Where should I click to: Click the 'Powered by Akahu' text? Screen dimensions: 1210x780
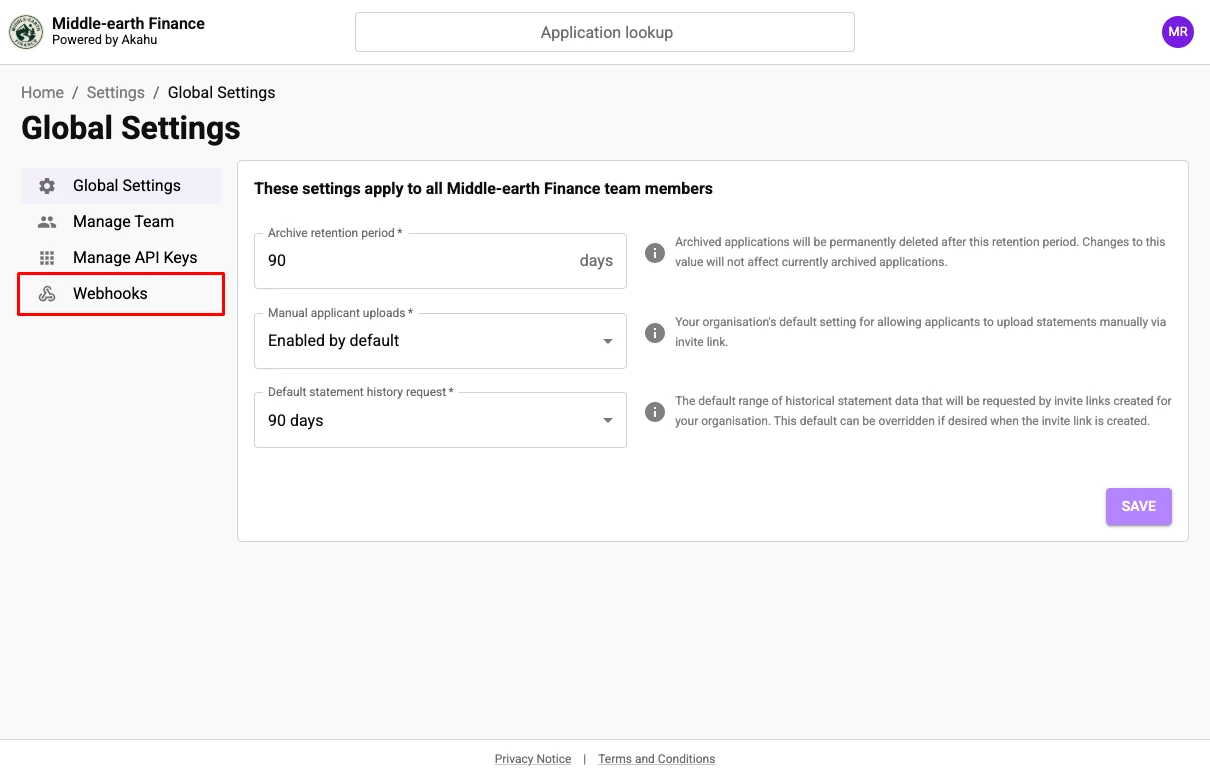[104, 40]
